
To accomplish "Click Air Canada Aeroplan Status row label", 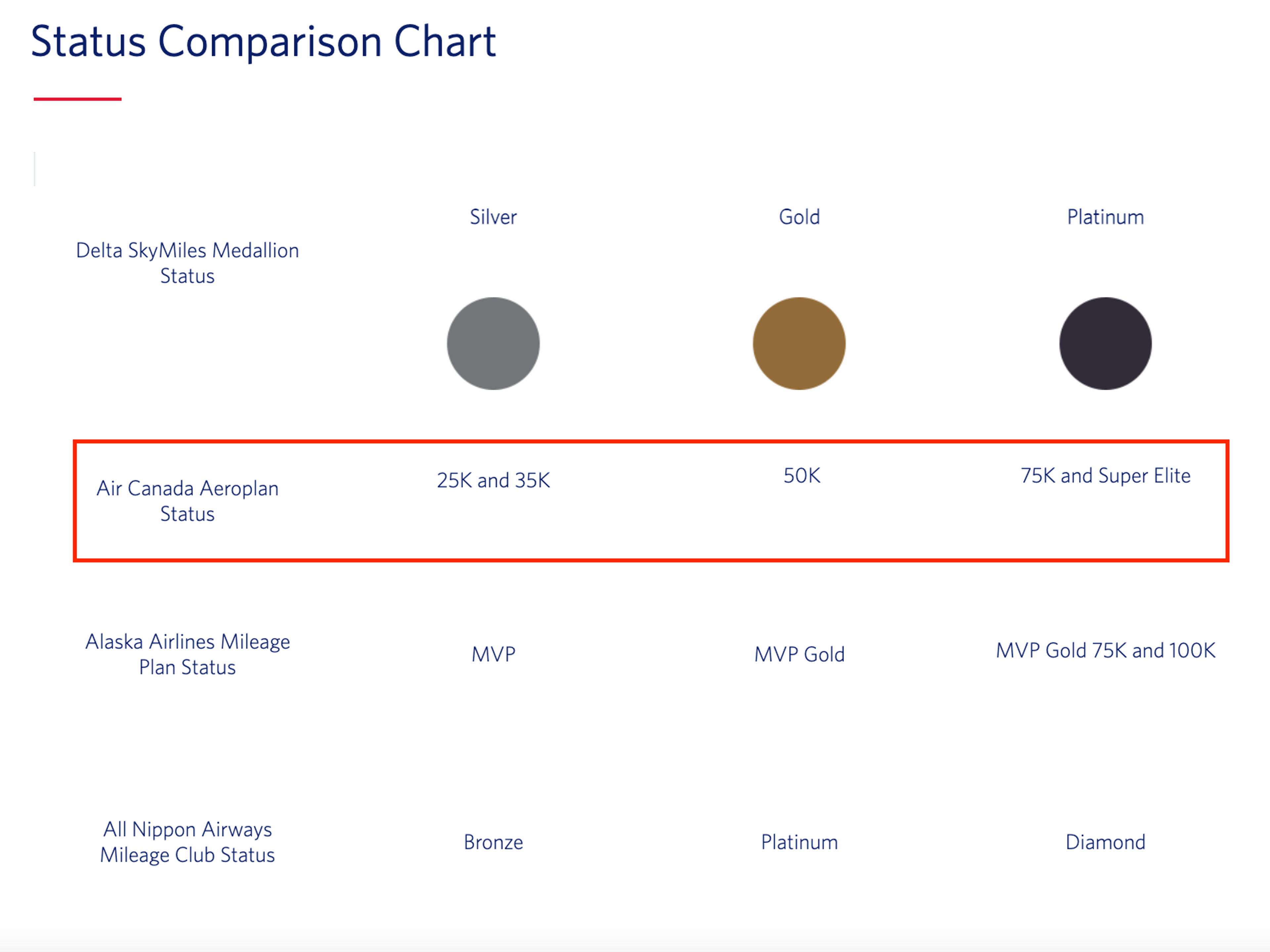I will 187,501.
